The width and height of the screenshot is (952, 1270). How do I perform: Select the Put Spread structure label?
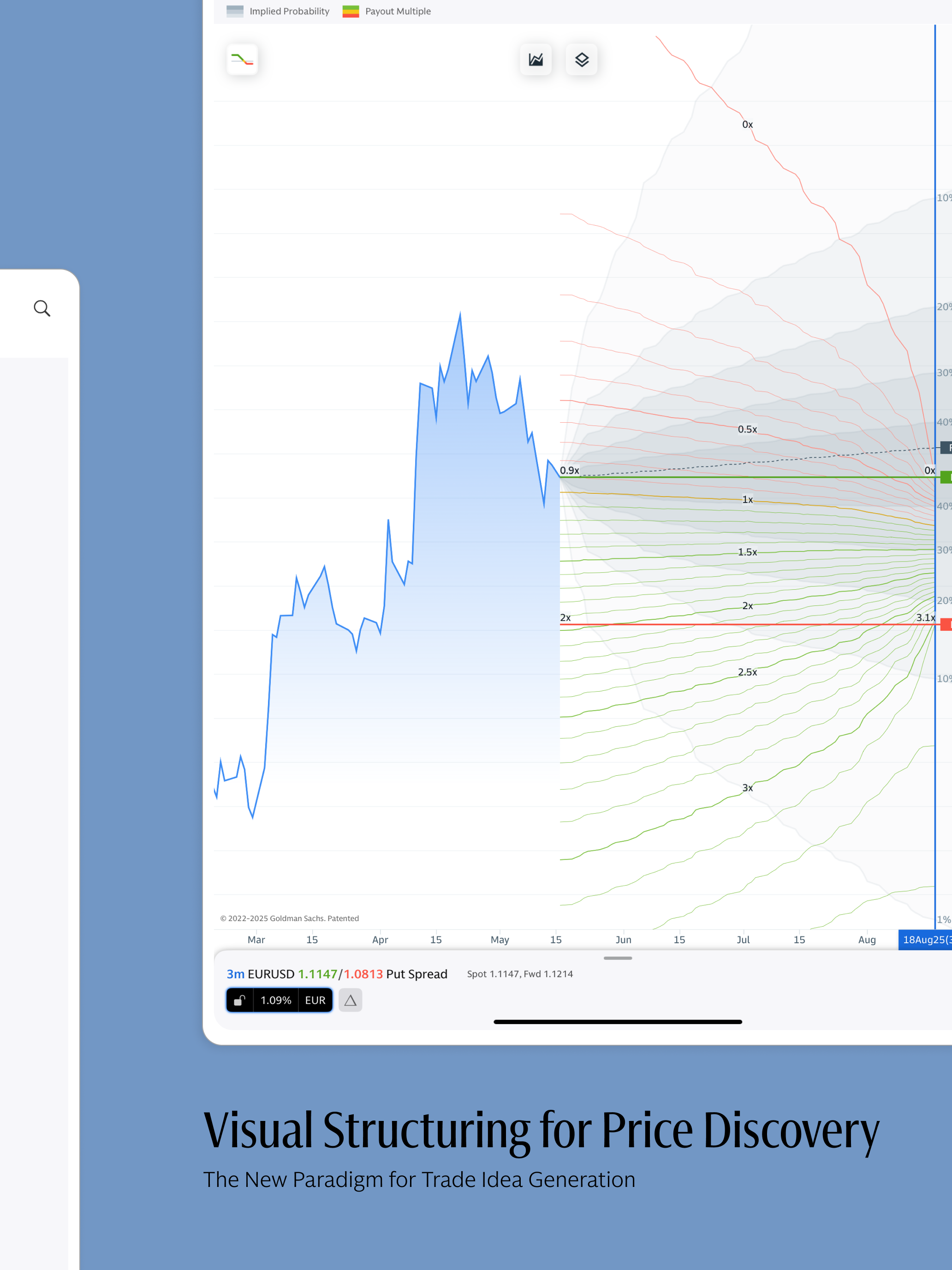coord(416,974)
